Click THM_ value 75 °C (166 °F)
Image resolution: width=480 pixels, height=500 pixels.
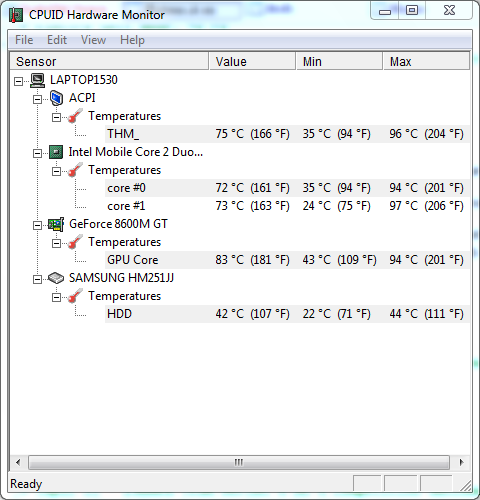point(252,134)
